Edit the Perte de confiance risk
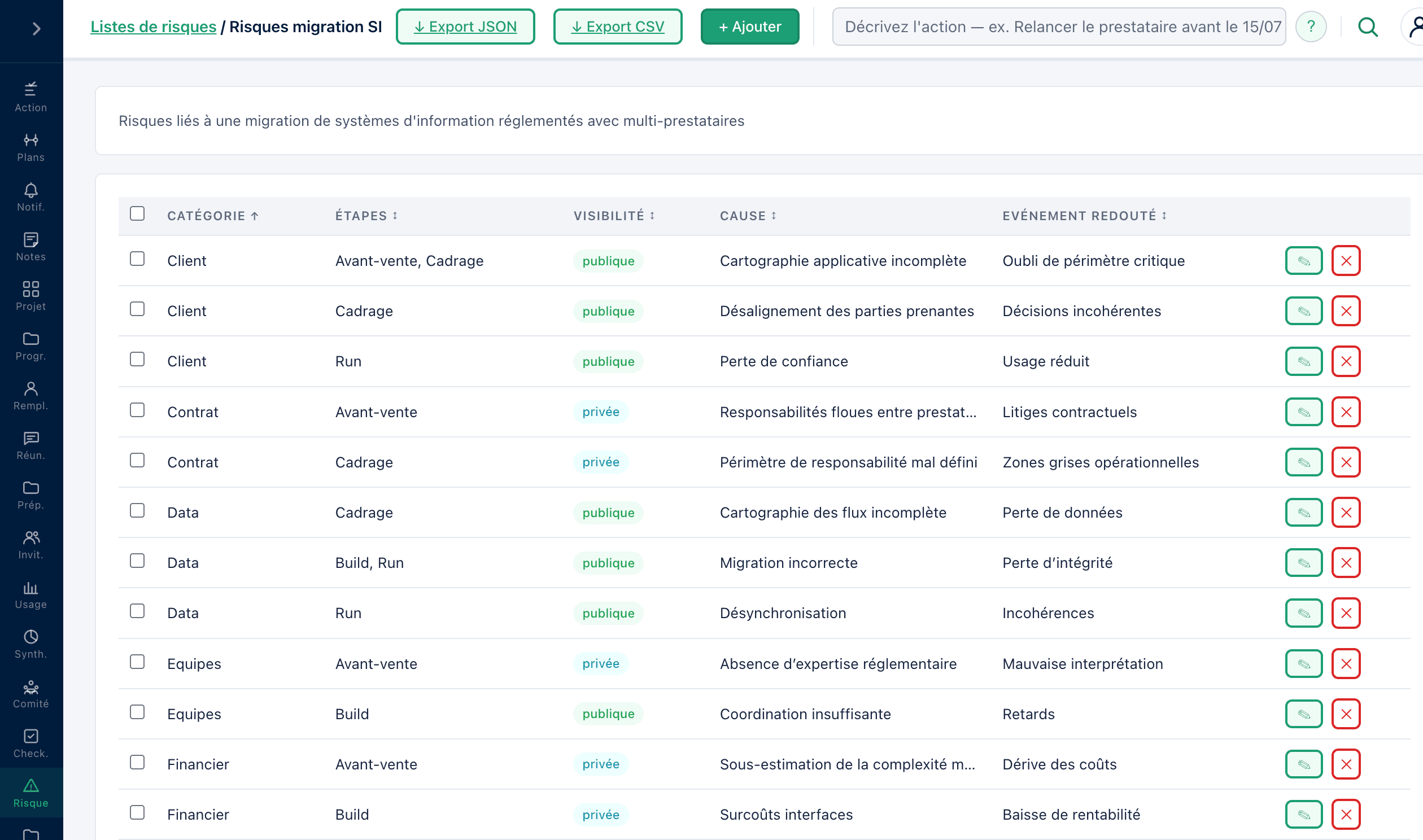This screenshot has width=1423, height=840. point(1304,361)
